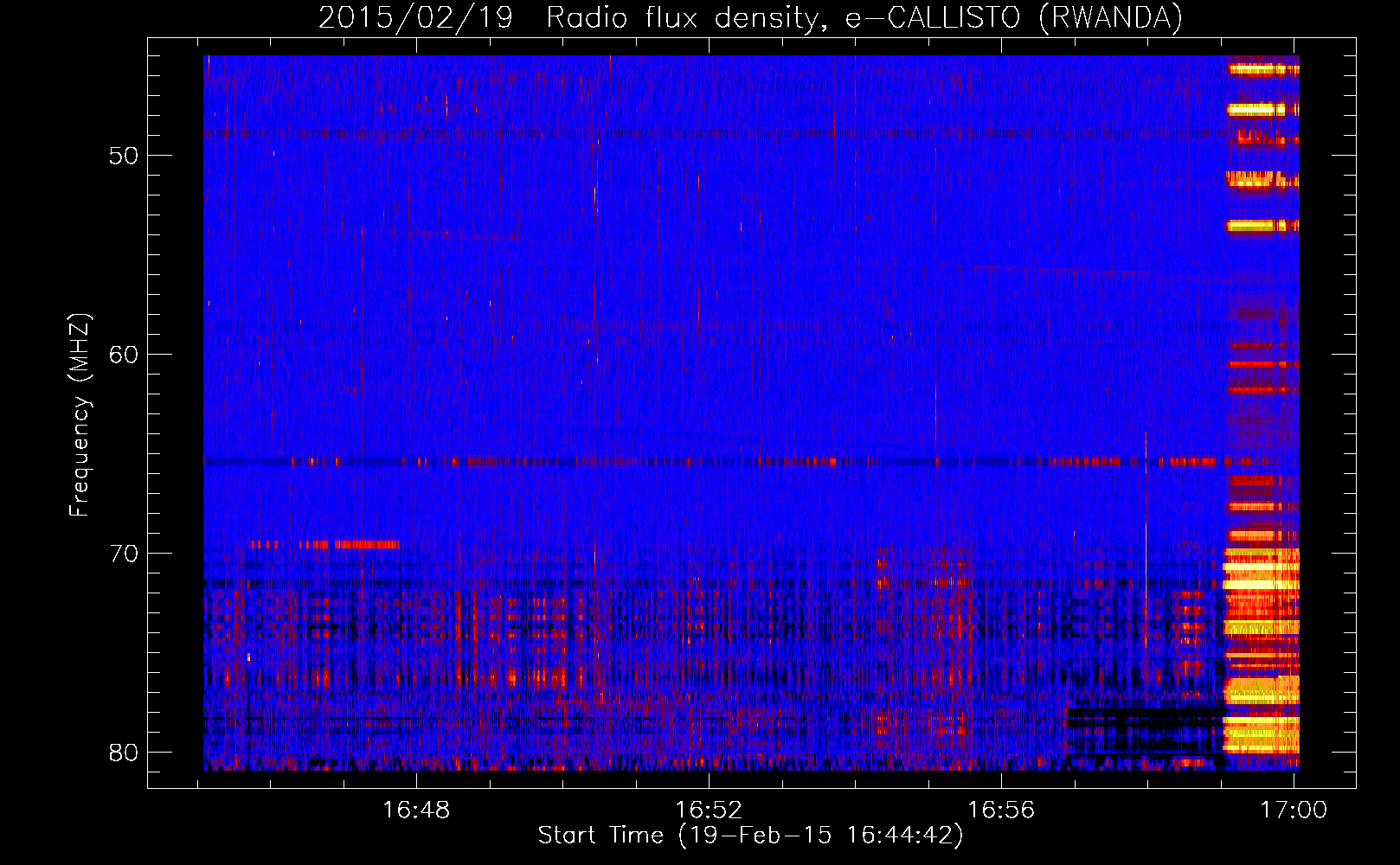
Task: Click the 70 MHz tick label
Action: 124,554
